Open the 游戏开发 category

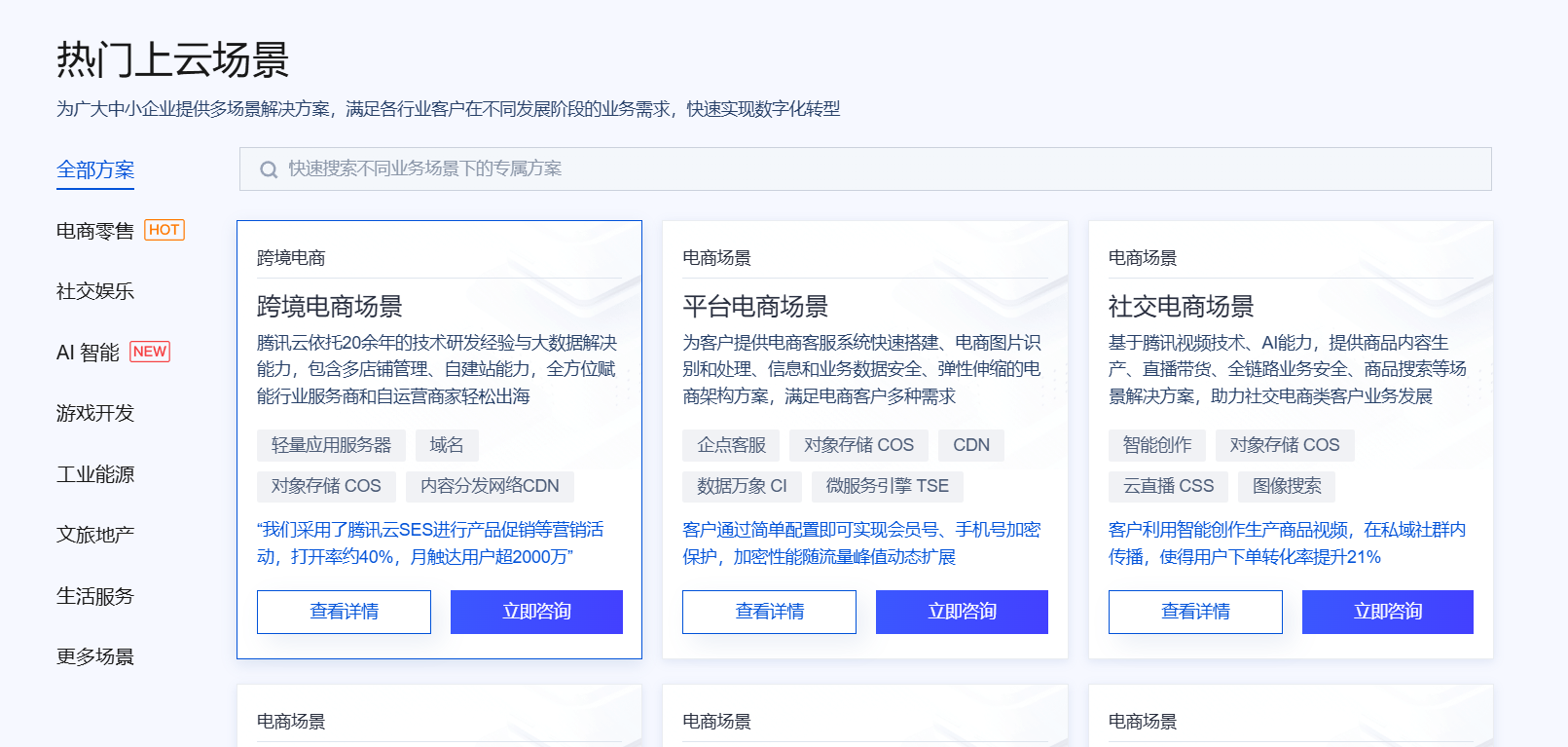point(95,413)
